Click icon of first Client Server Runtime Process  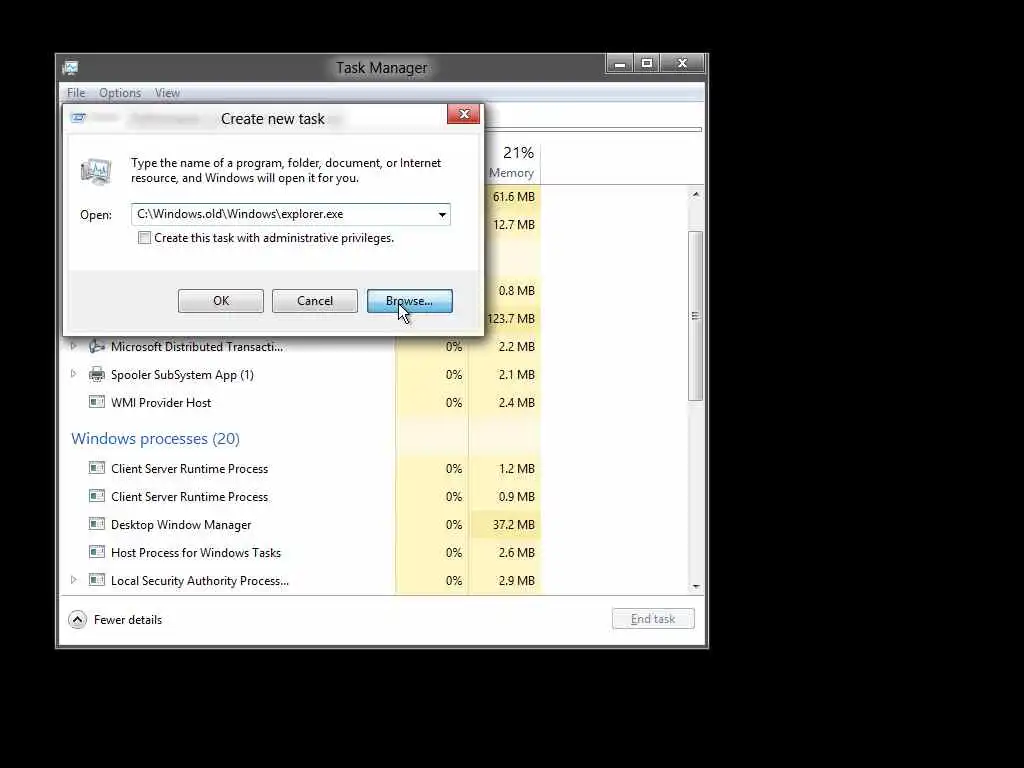97,468
